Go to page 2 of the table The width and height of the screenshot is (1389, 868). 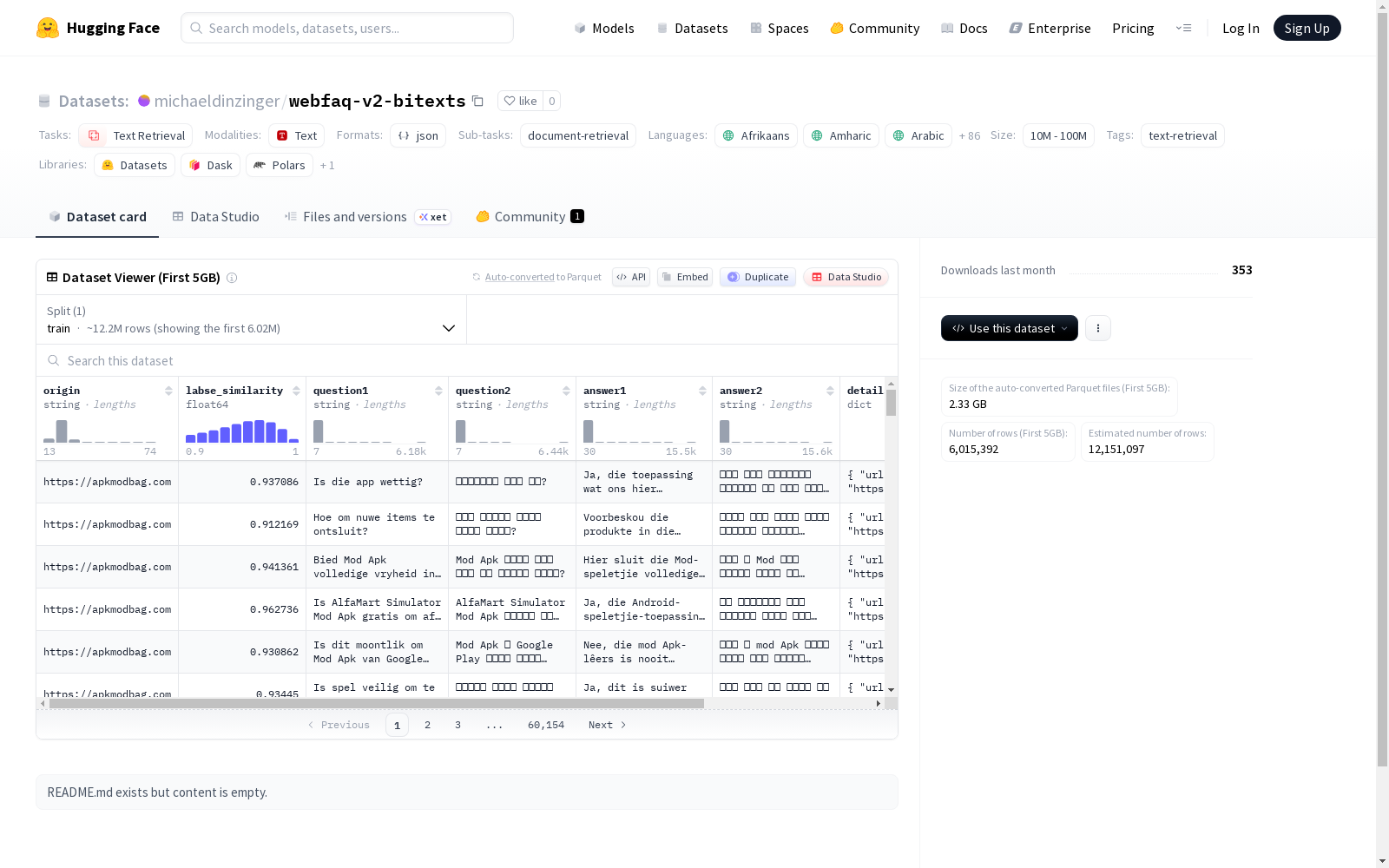pyautogui.click(x=427, y=725)
